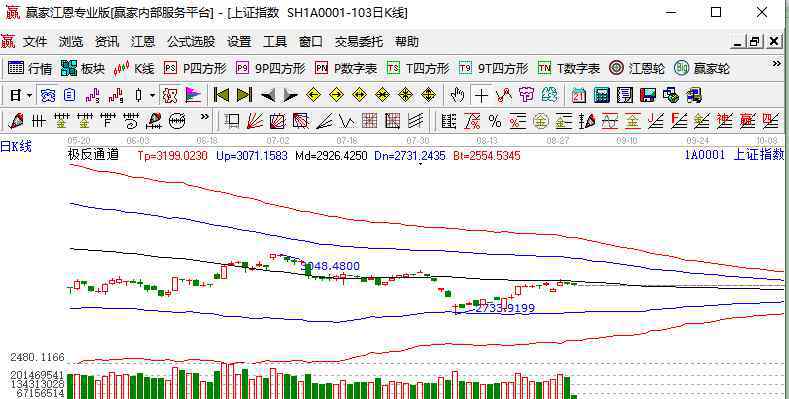Jump to the first bar with the skip-to-start arrow
Screen dimensions: 789x399
pos(221,95)
